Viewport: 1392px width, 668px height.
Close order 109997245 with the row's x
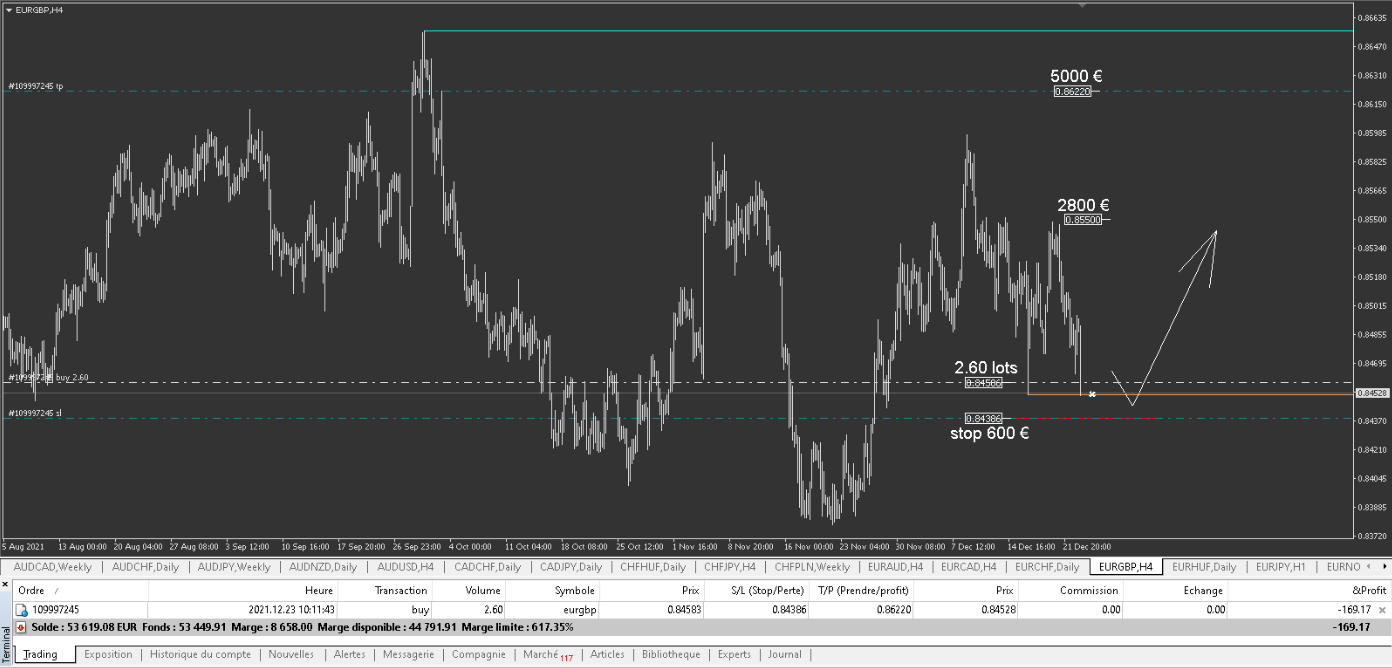pyautogui.click(x=1382, y=609)
